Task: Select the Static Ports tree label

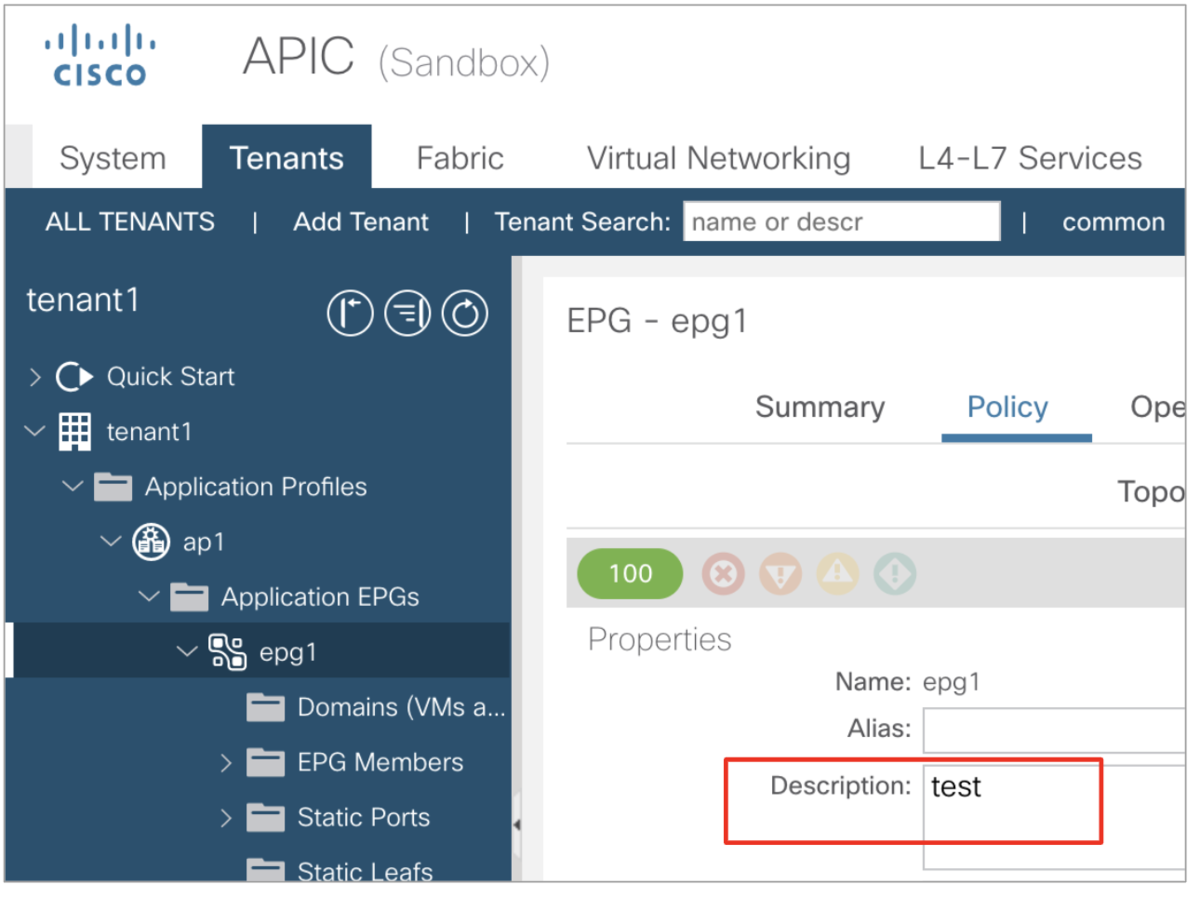Action: click(x=364, y=817)
